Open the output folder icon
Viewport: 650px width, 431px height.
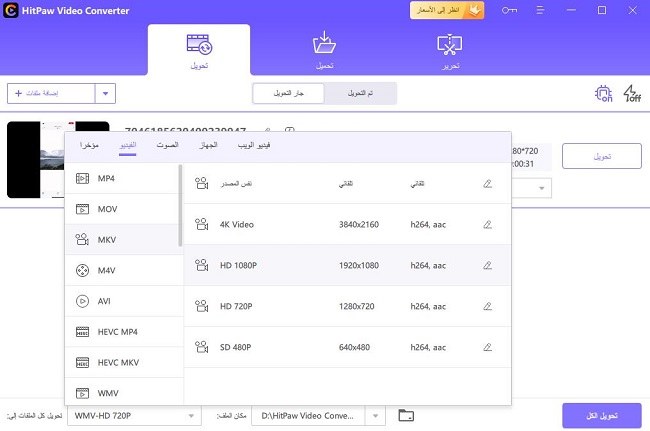pos(406,415)
